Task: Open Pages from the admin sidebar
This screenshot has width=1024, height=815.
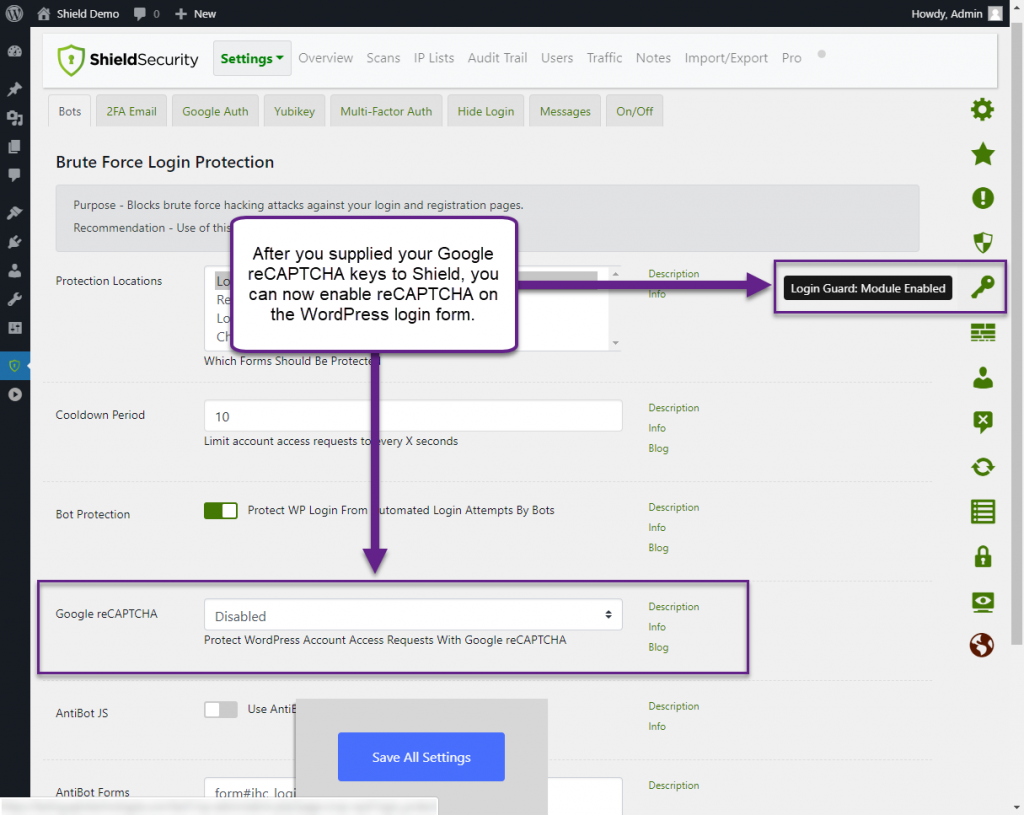Action: coord(14,146)
